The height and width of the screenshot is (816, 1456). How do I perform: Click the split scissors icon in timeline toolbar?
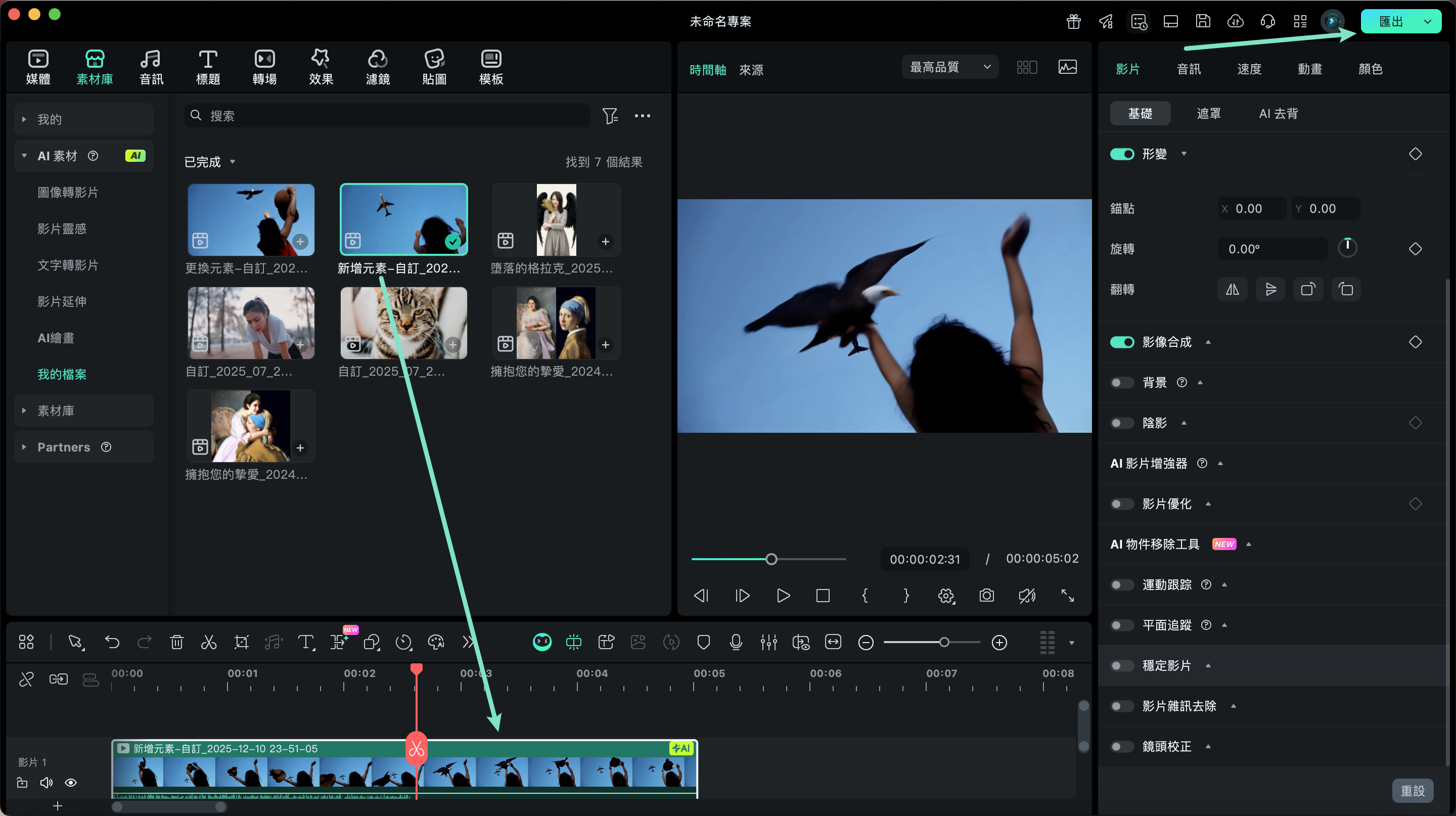click(209, 643)
